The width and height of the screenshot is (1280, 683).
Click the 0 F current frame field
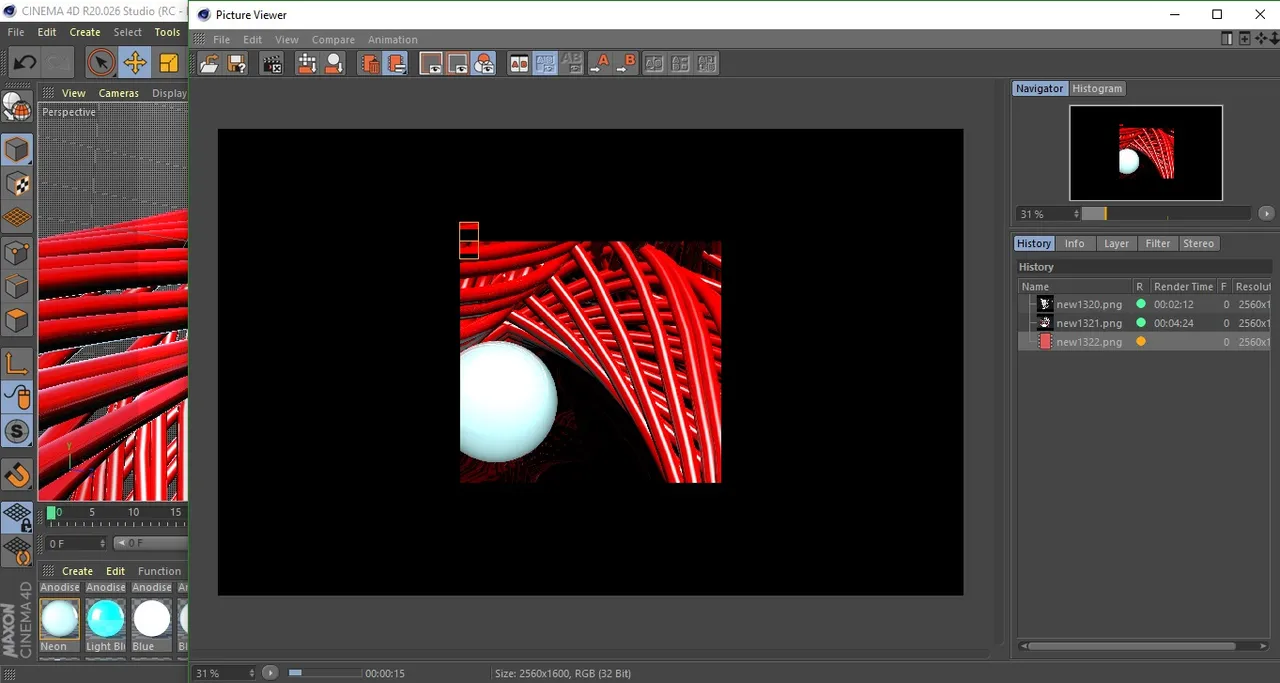coord(76,543)
